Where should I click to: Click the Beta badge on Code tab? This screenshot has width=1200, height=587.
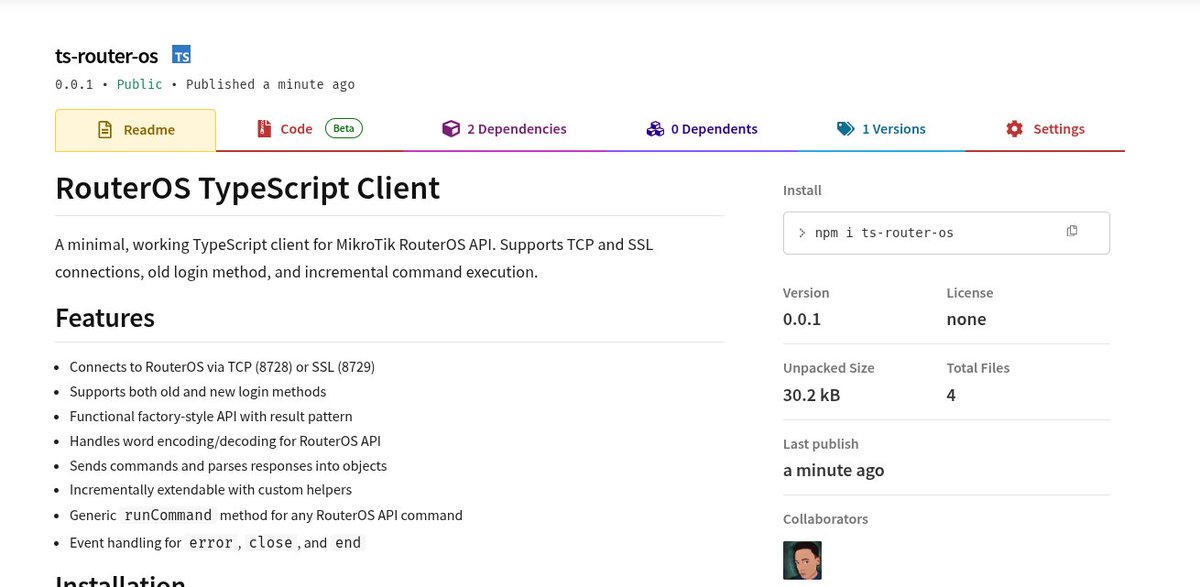[x=343, y=128]
